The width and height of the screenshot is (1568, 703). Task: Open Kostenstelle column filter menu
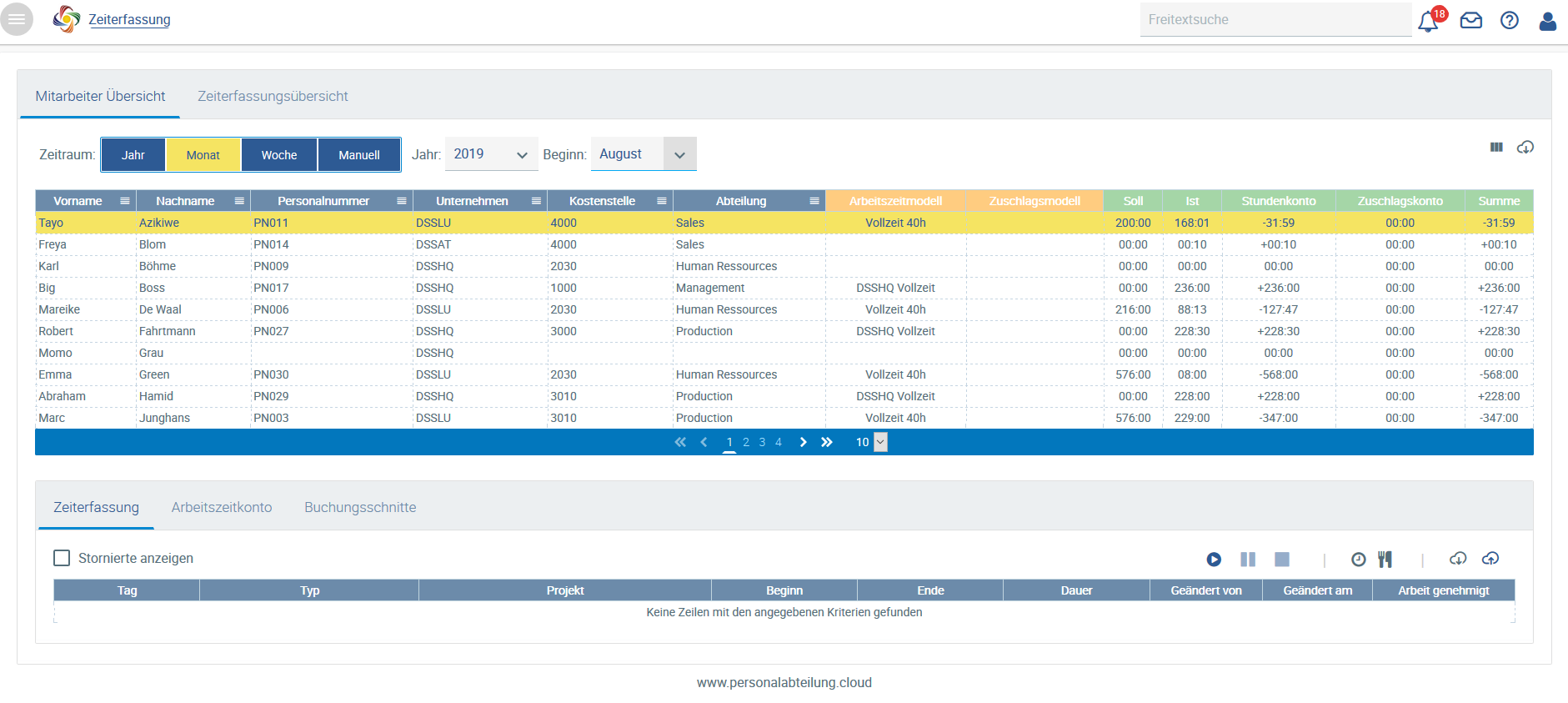pyautogui.click(x=661, y=201)
